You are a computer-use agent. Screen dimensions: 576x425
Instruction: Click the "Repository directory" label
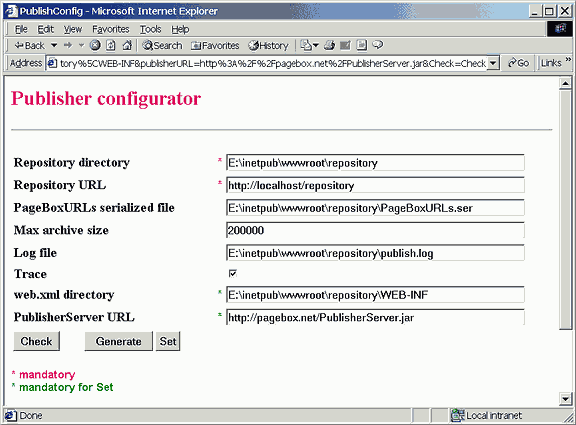pos(72,162)
